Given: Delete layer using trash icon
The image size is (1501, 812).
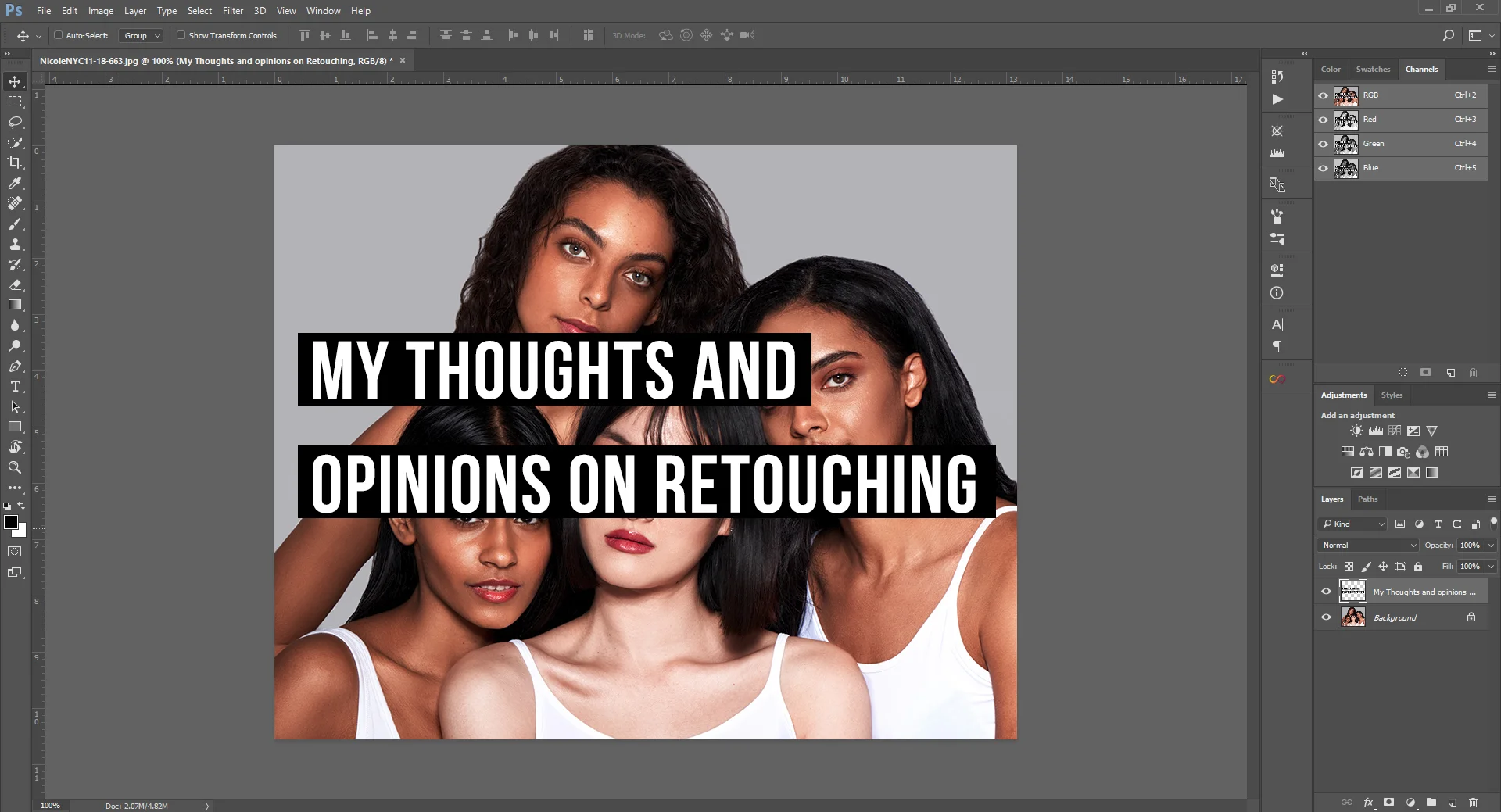Looking at the screenshot, I should (1473, 803).
